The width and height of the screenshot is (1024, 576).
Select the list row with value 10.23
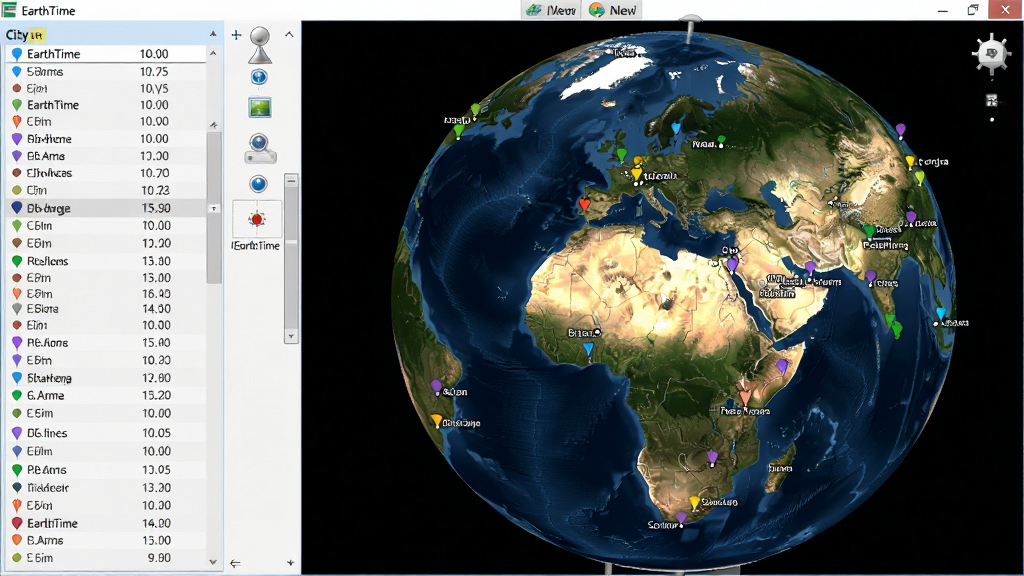click(106, 191)
